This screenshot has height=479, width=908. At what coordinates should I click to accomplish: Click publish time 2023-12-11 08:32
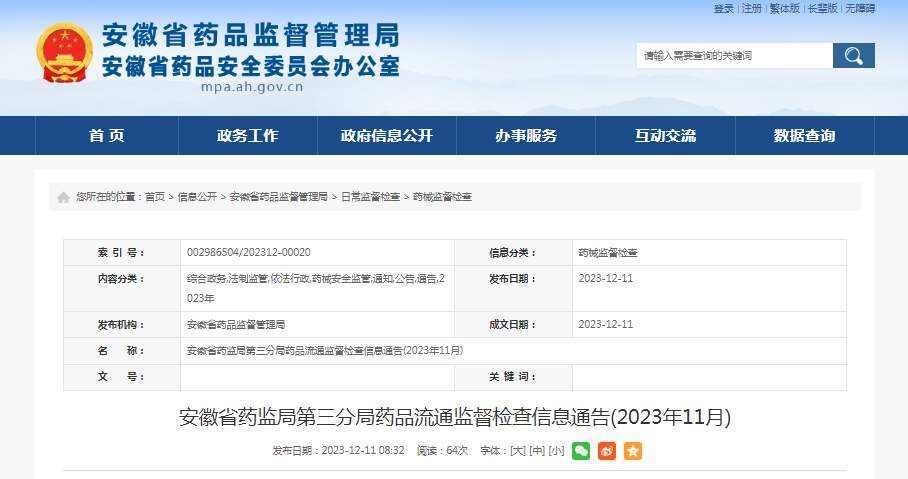pos(363,451)
